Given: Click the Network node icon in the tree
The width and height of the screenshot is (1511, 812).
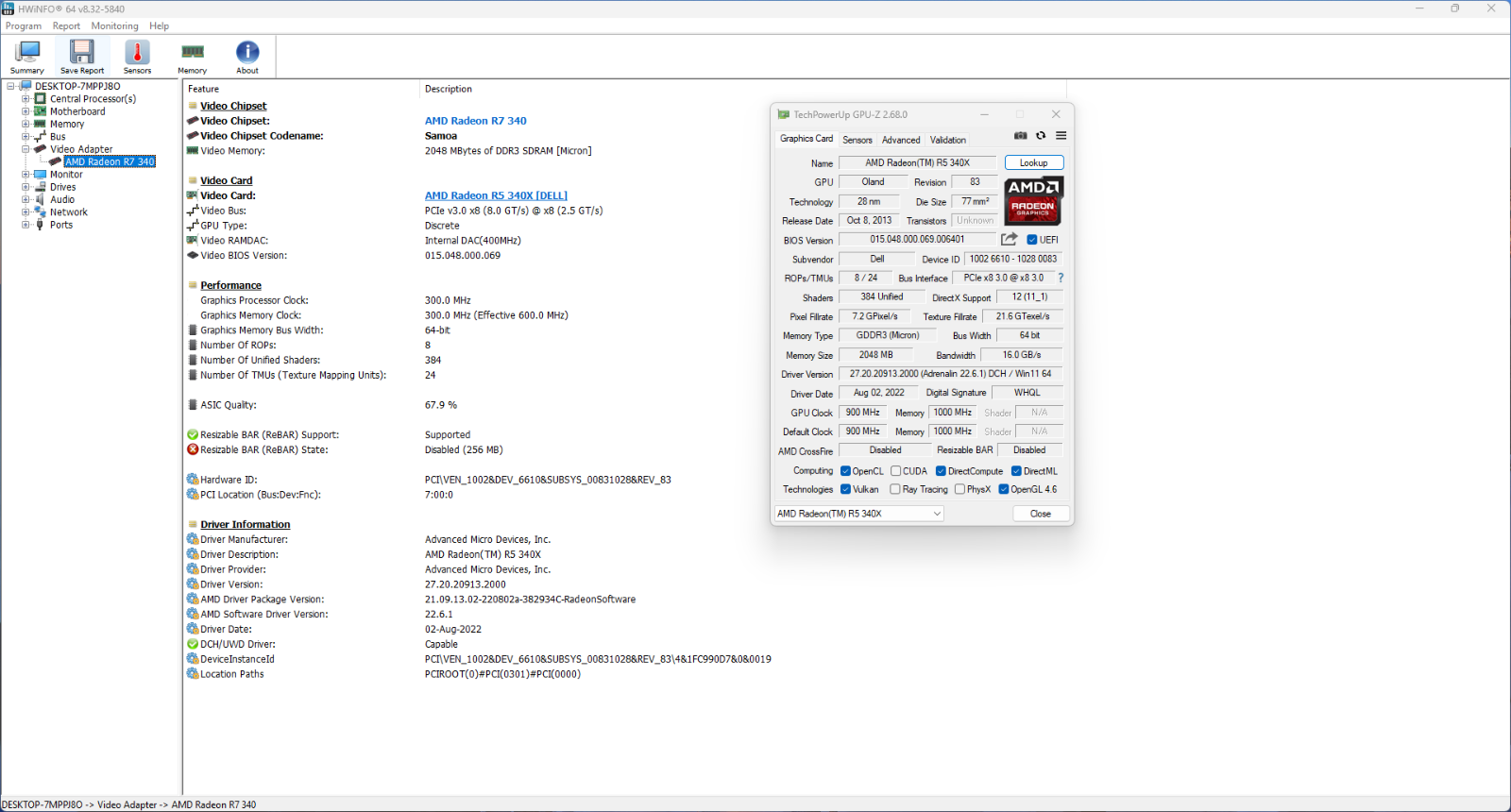Looking at the screenshot, I should (41, 211).
